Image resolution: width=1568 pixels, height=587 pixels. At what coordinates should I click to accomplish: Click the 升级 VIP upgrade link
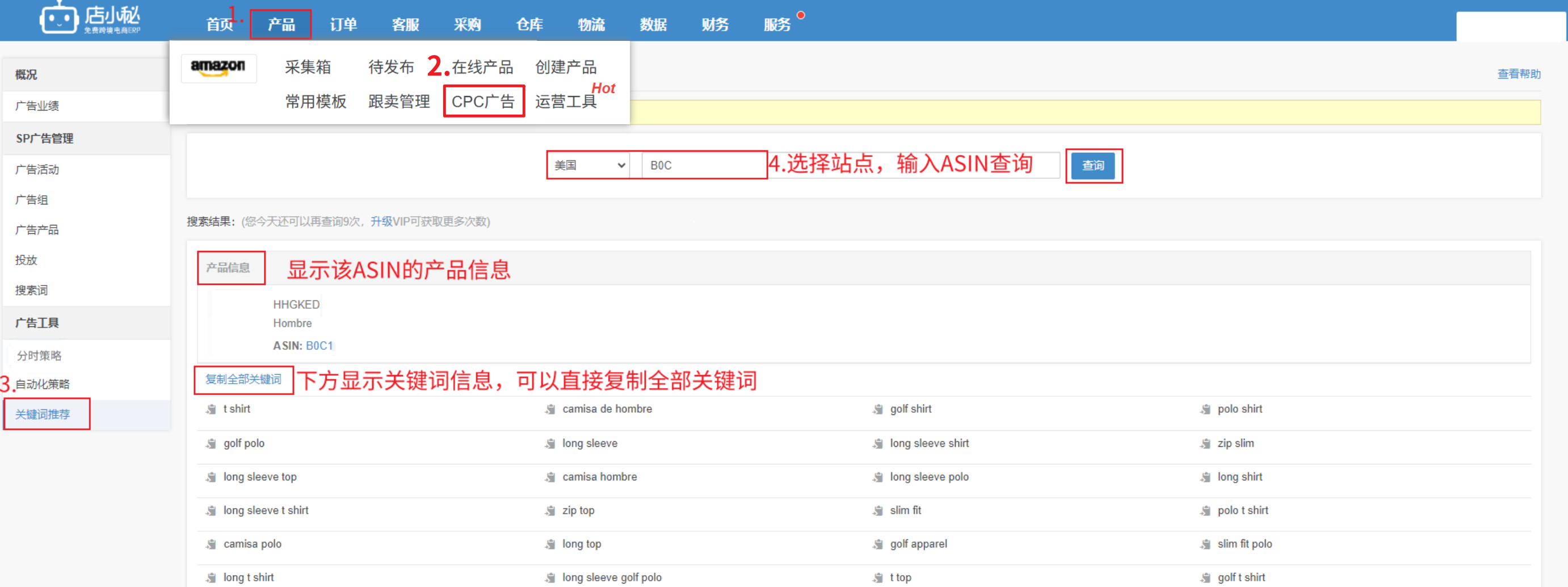(x=381, y=221)
